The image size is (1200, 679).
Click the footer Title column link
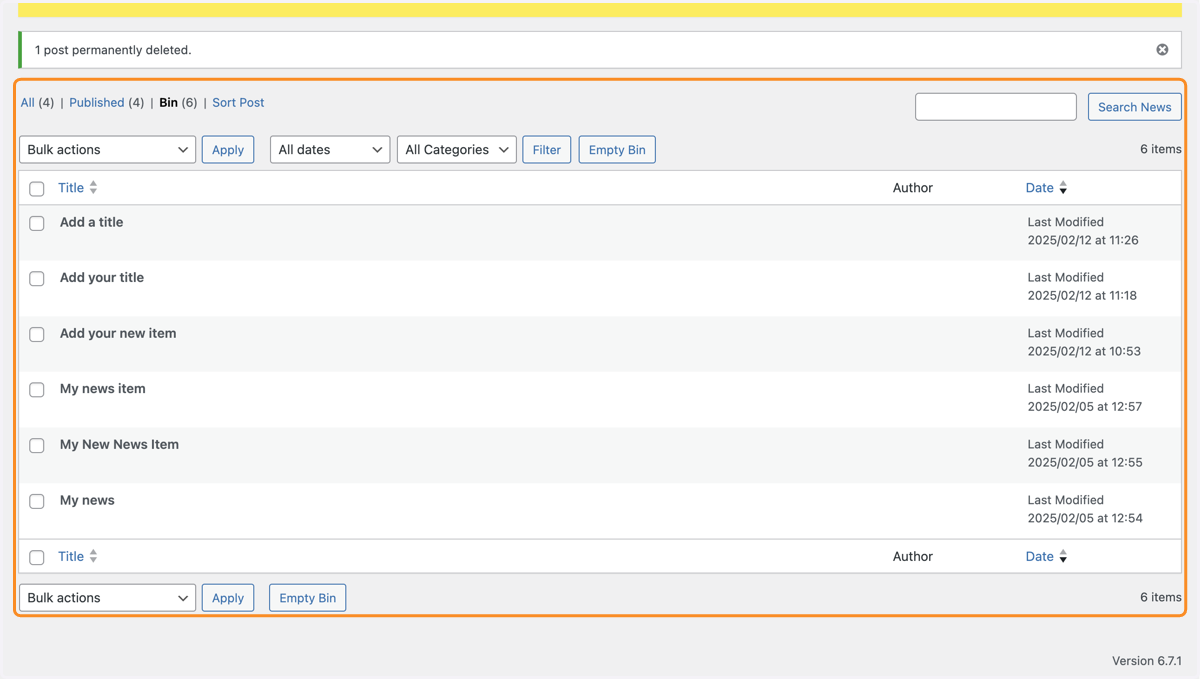pyautogui.click(x=71, y=556)
